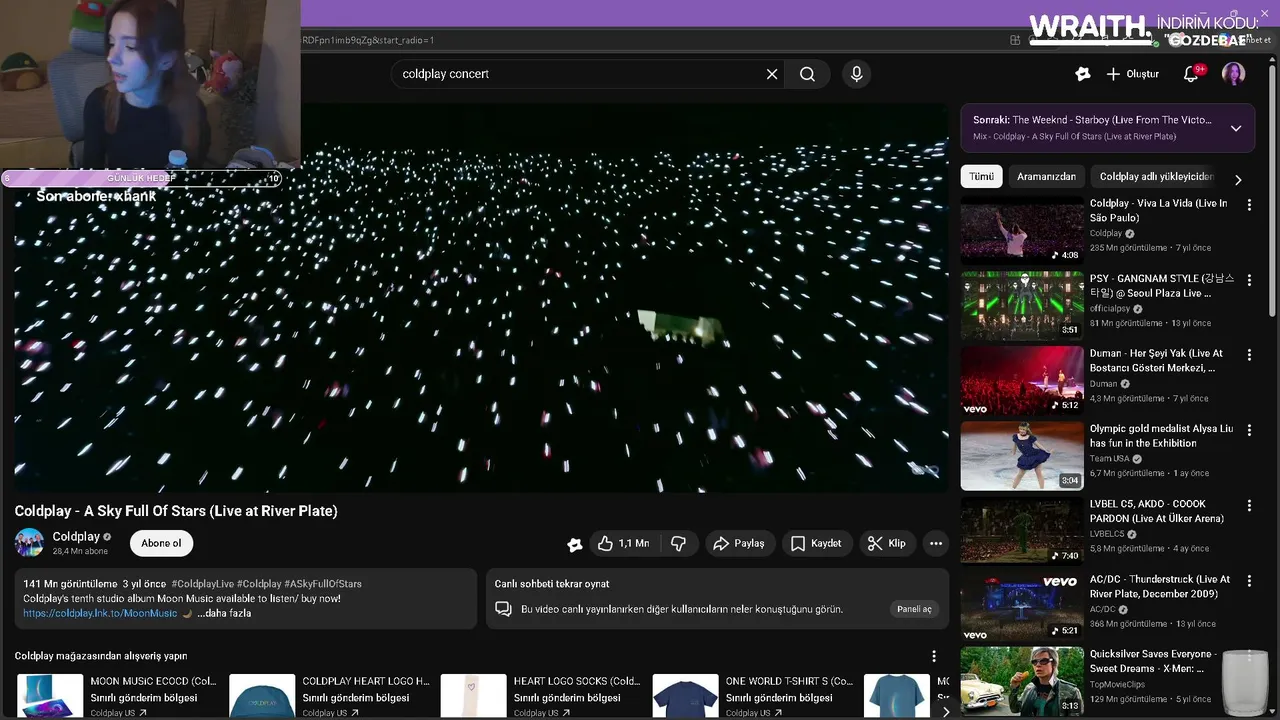Open options for Duman Her Şeyi Yak
The width and height of the screenshot is (1280, 720).
(1249, 355)
